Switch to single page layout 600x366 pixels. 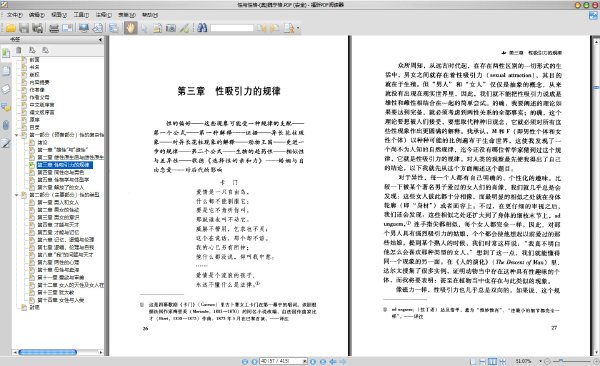pyautogui.click(x=473, y=361)
